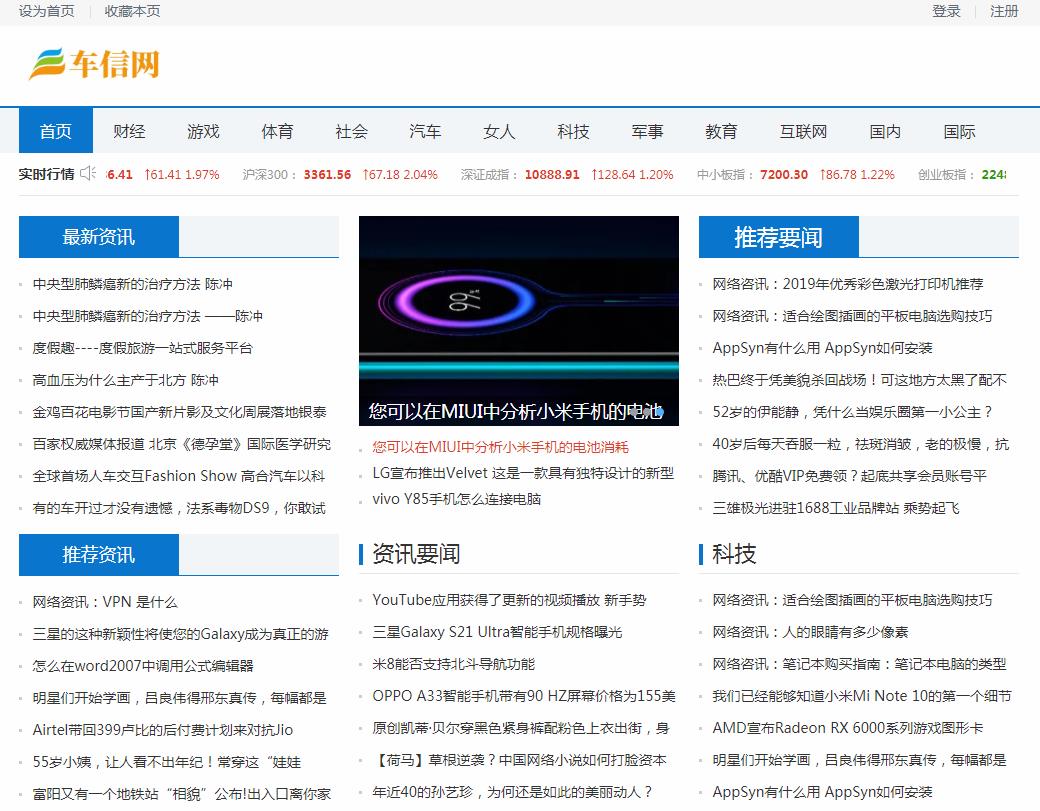
Task: Click the 车信网 site logo
Action: coord(94,64)
